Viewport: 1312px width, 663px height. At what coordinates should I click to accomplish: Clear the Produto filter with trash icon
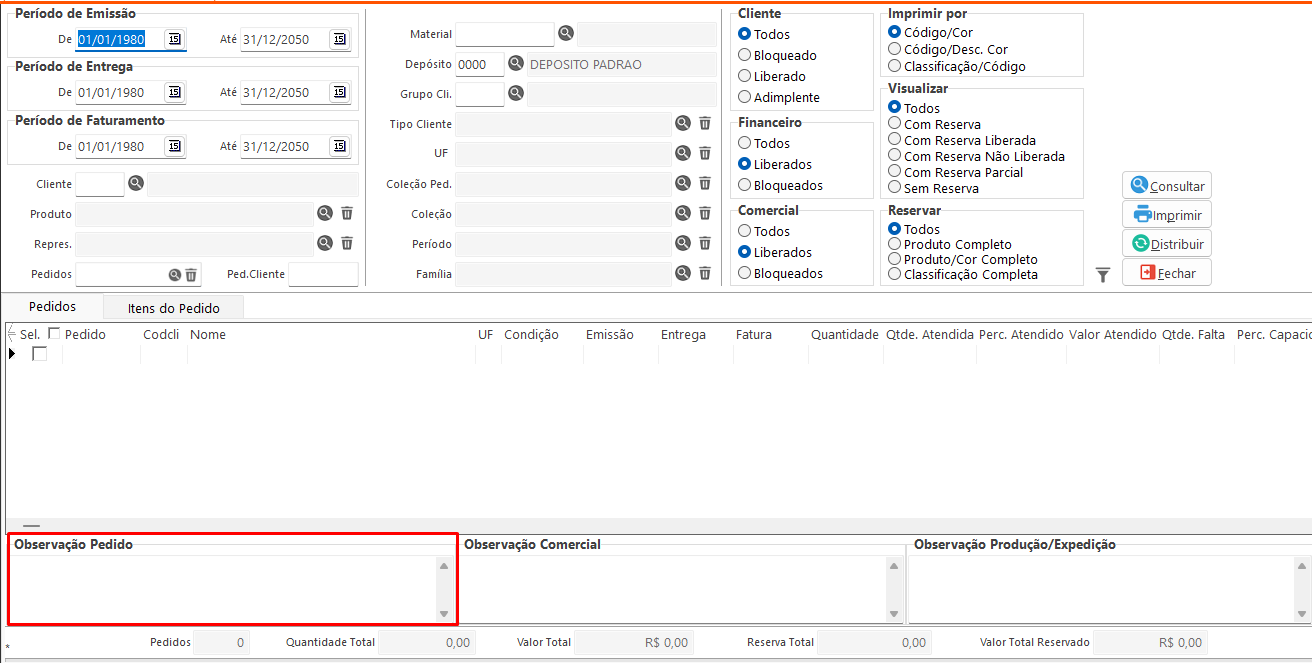(347, 213)
